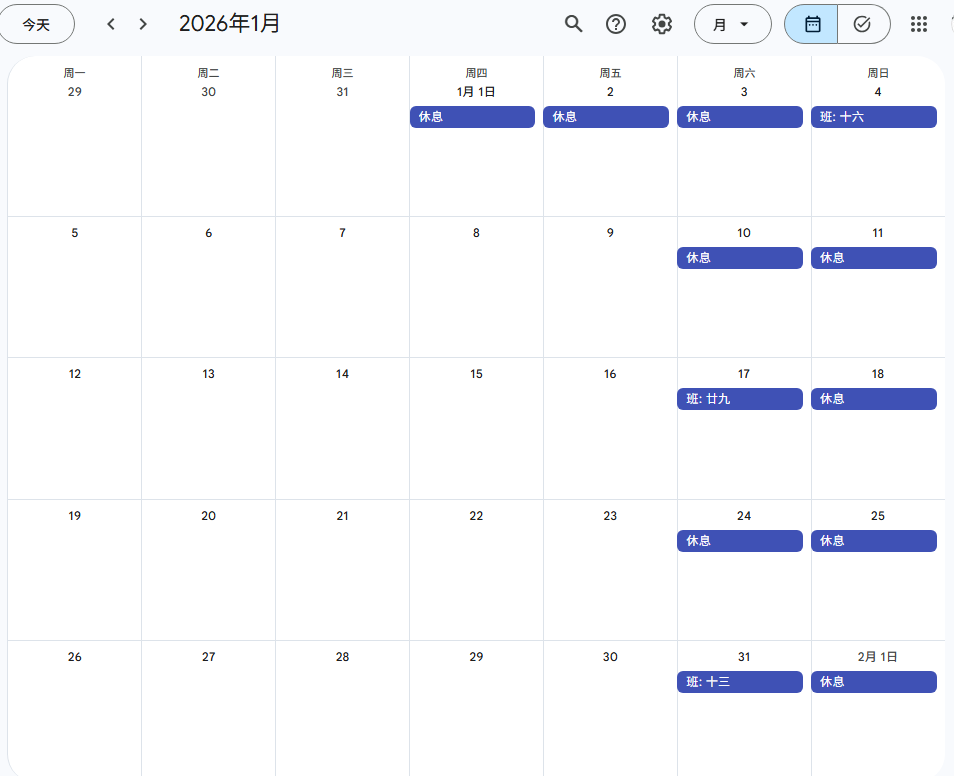The width and height of the screenshot is (954, 776).
Task: Open the Google apps grid
Action: (918, 24)
